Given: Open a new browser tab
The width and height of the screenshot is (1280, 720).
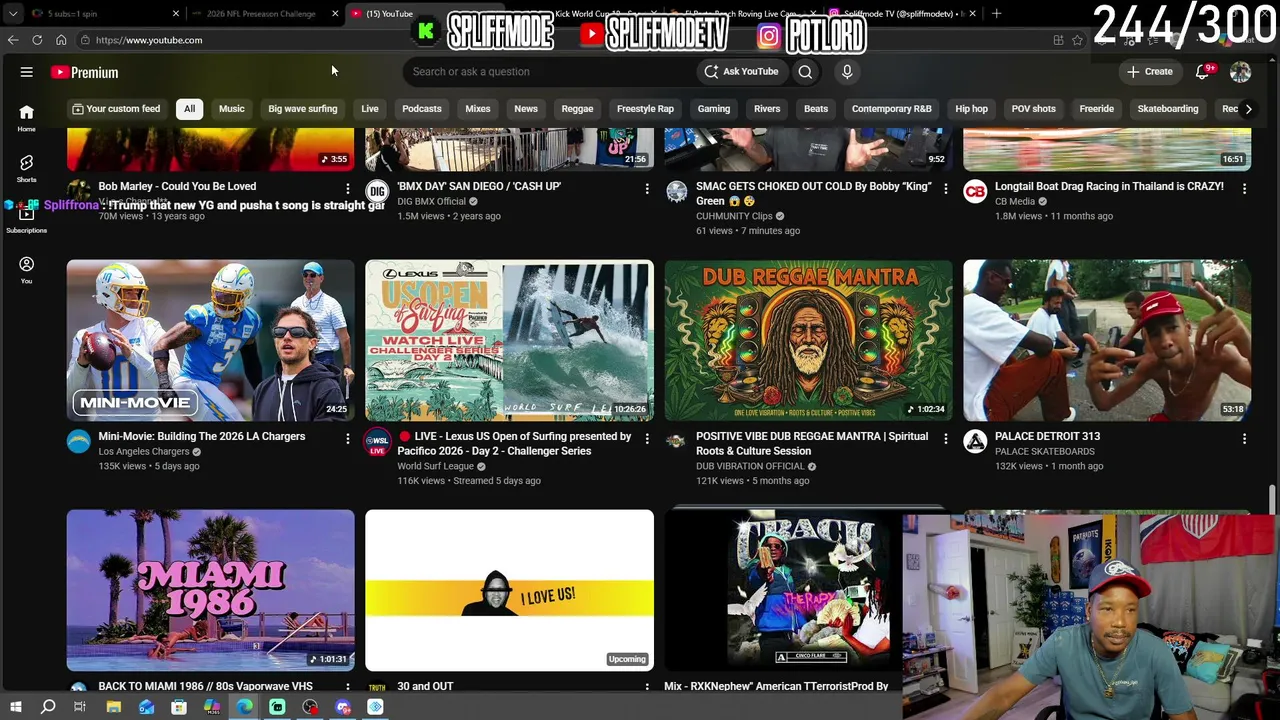Looking at the screenshot, I should (997, 13).
